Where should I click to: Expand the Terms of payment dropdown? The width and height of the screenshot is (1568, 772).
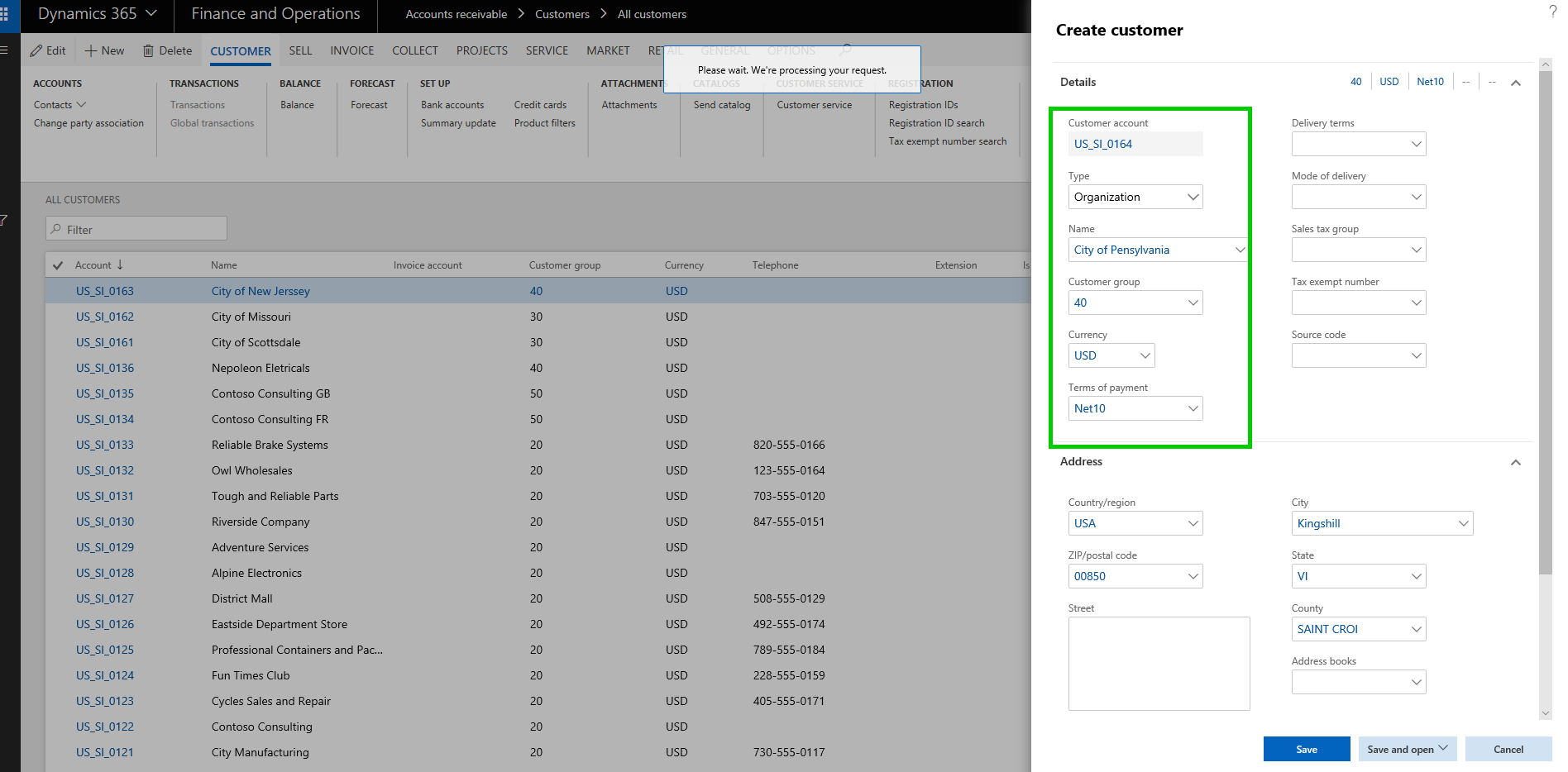(x=1193, y=408)
